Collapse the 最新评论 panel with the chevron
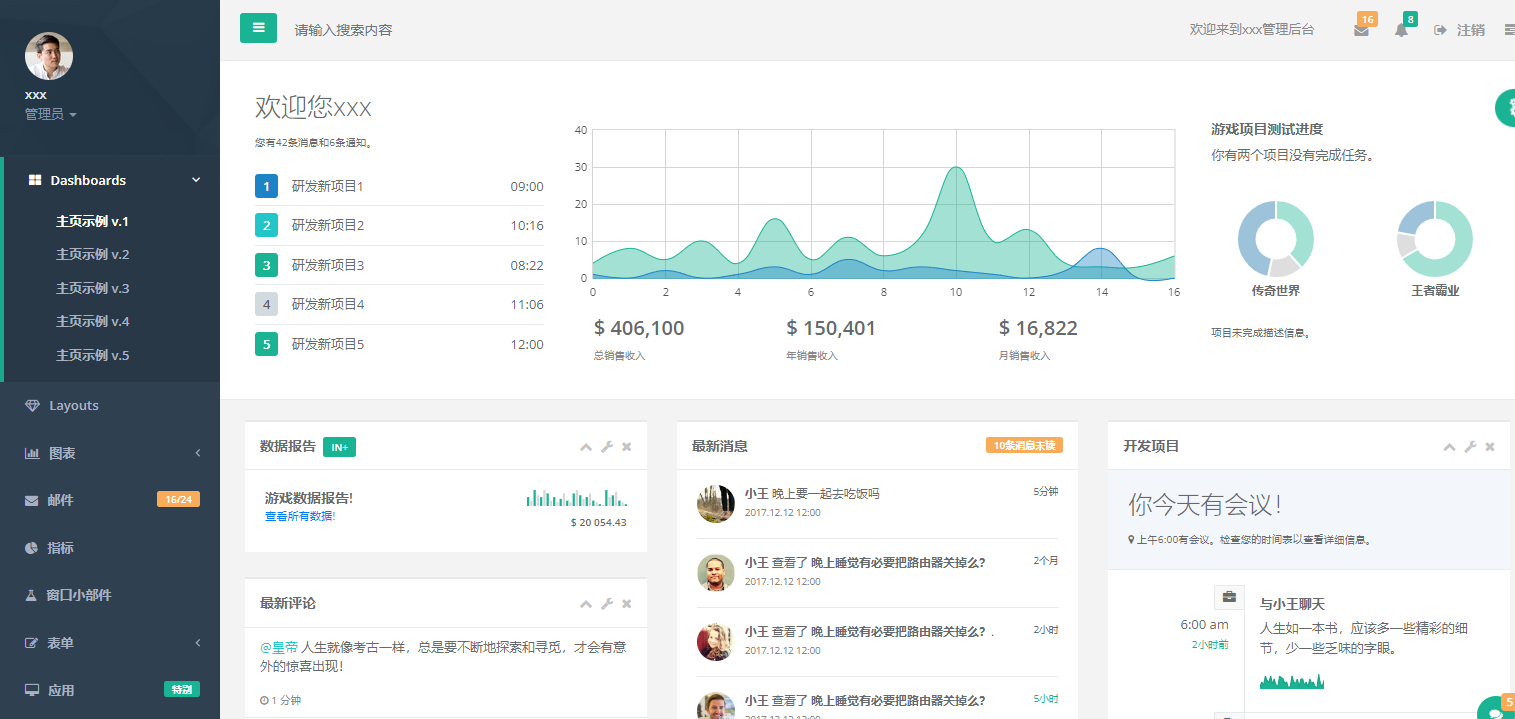Image resolution: width=1515 pixels, height=719 pixels. [x=586, y=603]
